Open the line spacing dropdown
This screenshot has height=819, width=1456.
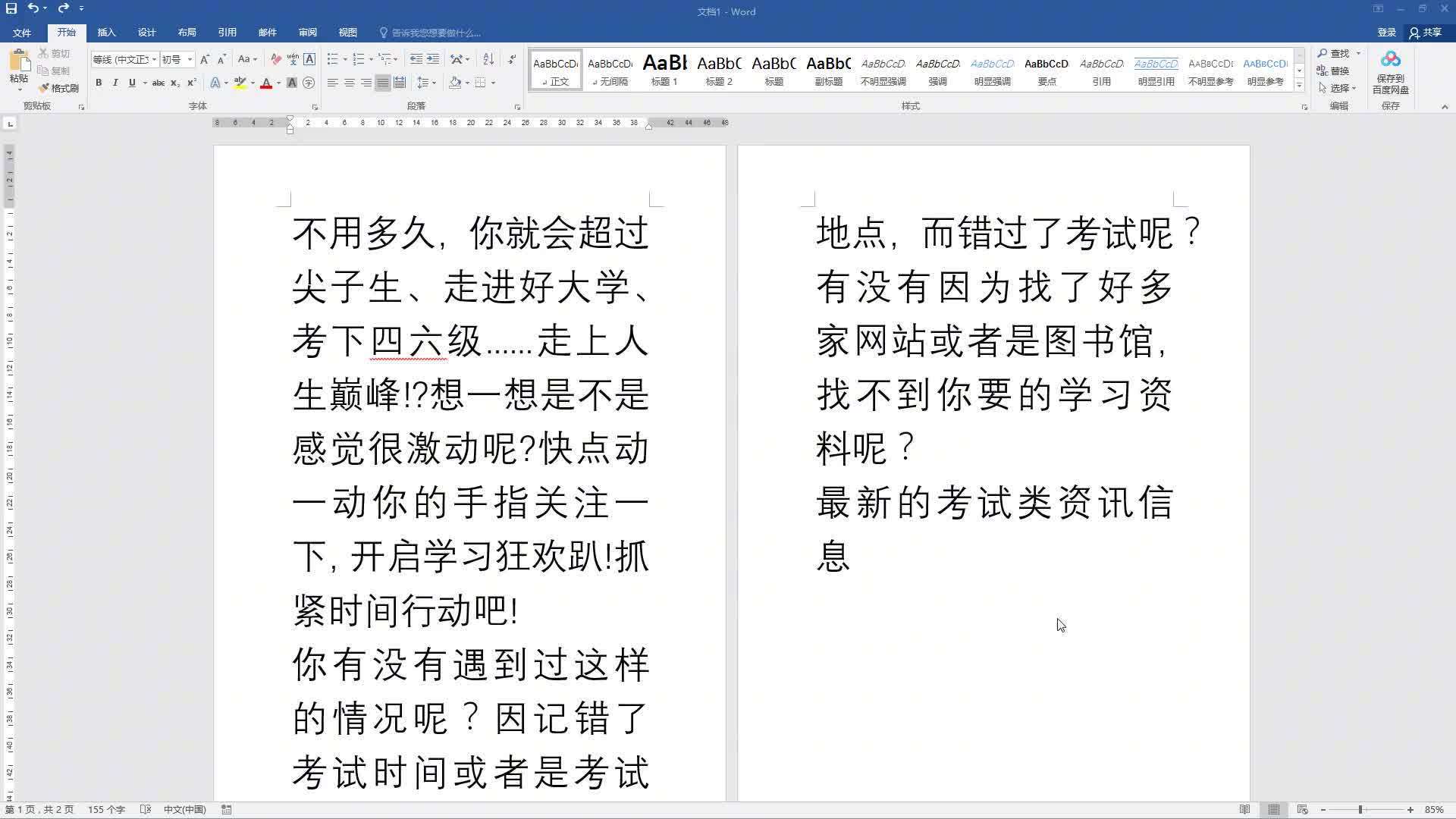tap(425, 83)
